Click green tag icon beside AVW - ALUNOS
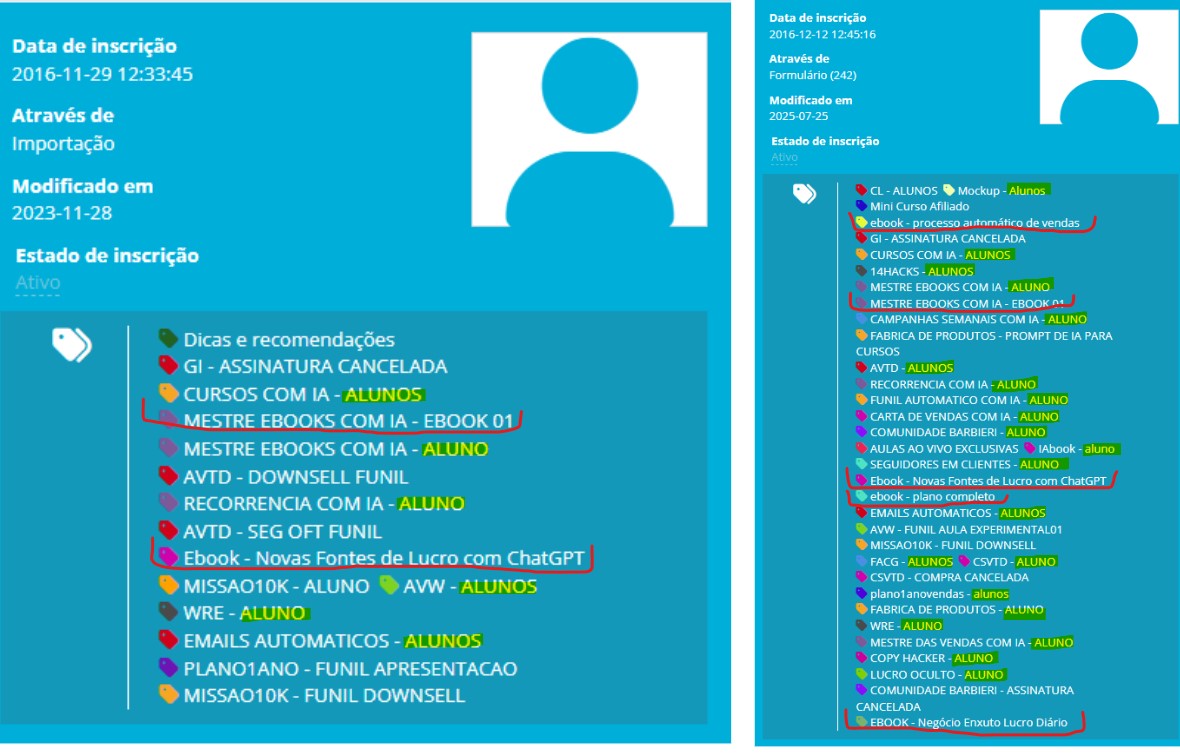This screenshot has width=1180, height=756. point(388,584)
